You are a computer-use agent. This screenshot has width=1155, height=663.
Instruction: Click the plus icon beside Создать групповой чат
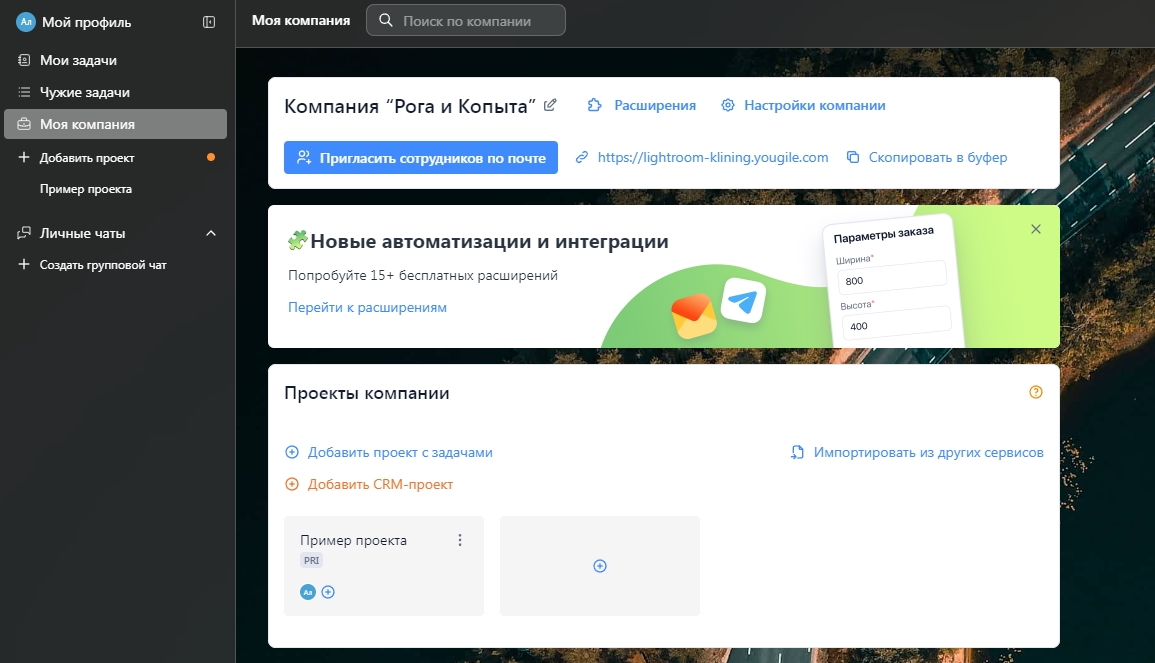(x=24, y=264)
